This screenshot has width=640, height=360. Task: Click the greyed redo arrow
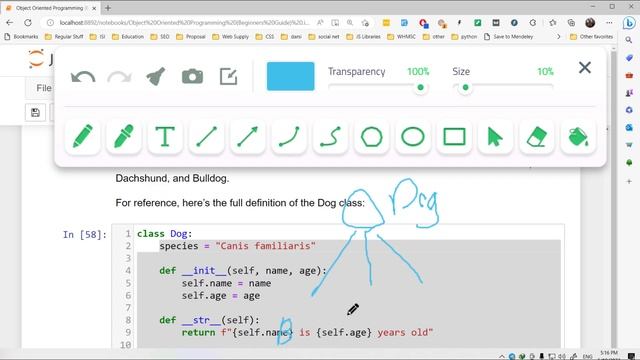[119, 77]
